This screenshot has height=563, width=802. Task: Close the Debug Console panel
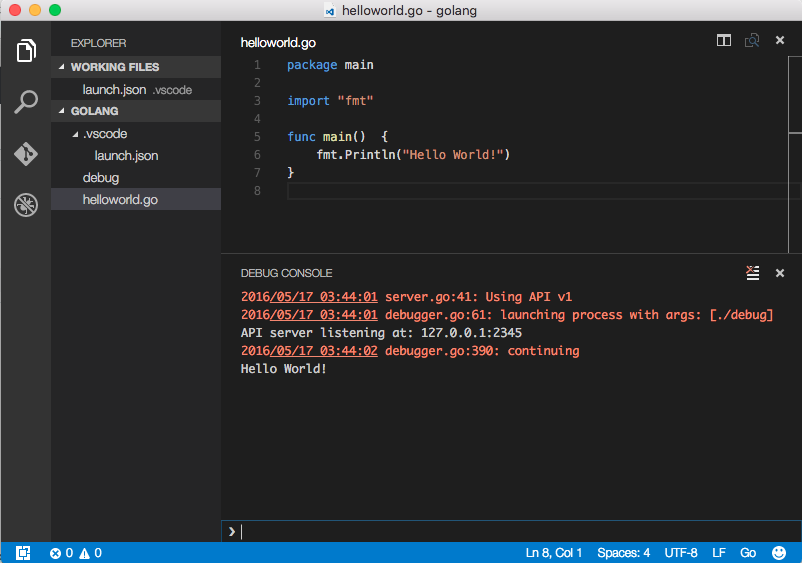coord(780,273)
